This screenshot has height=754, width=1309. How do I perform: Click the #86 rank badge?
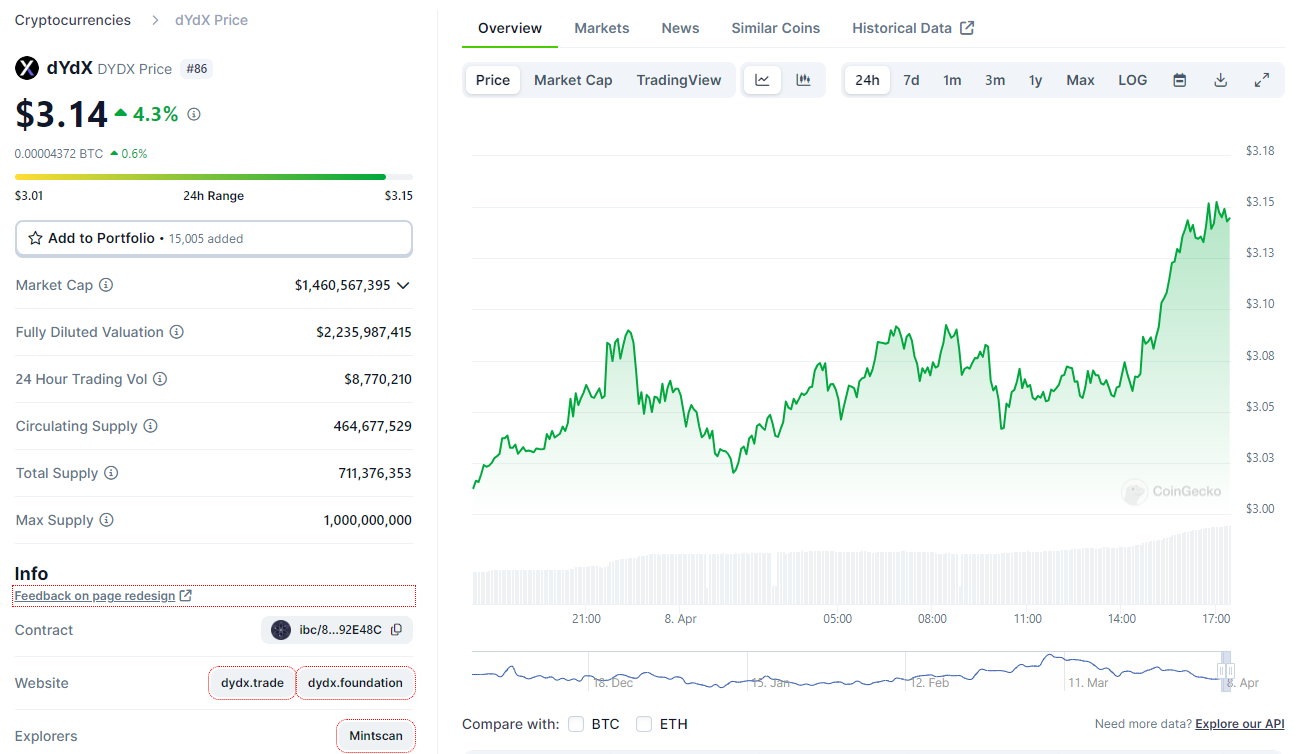[x=195, y=69]
